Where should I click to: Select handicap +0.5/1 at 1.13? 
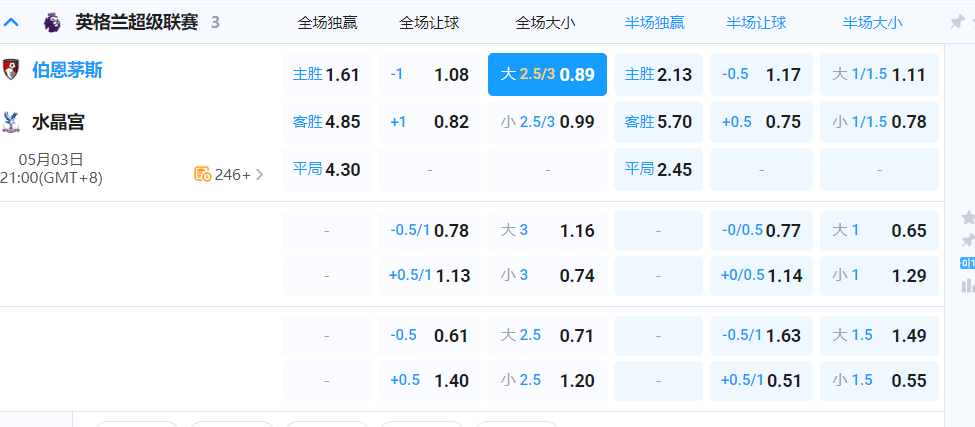click(429, 275)
